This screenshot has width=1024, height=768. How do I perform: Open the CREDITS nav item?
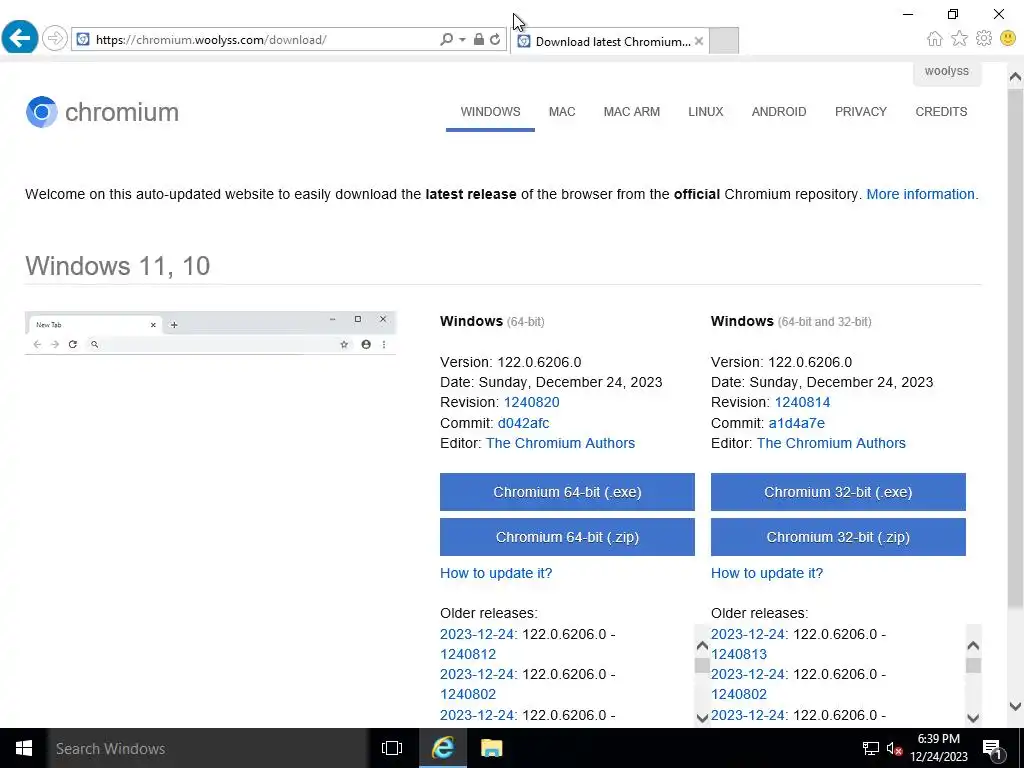pos(941,112)
